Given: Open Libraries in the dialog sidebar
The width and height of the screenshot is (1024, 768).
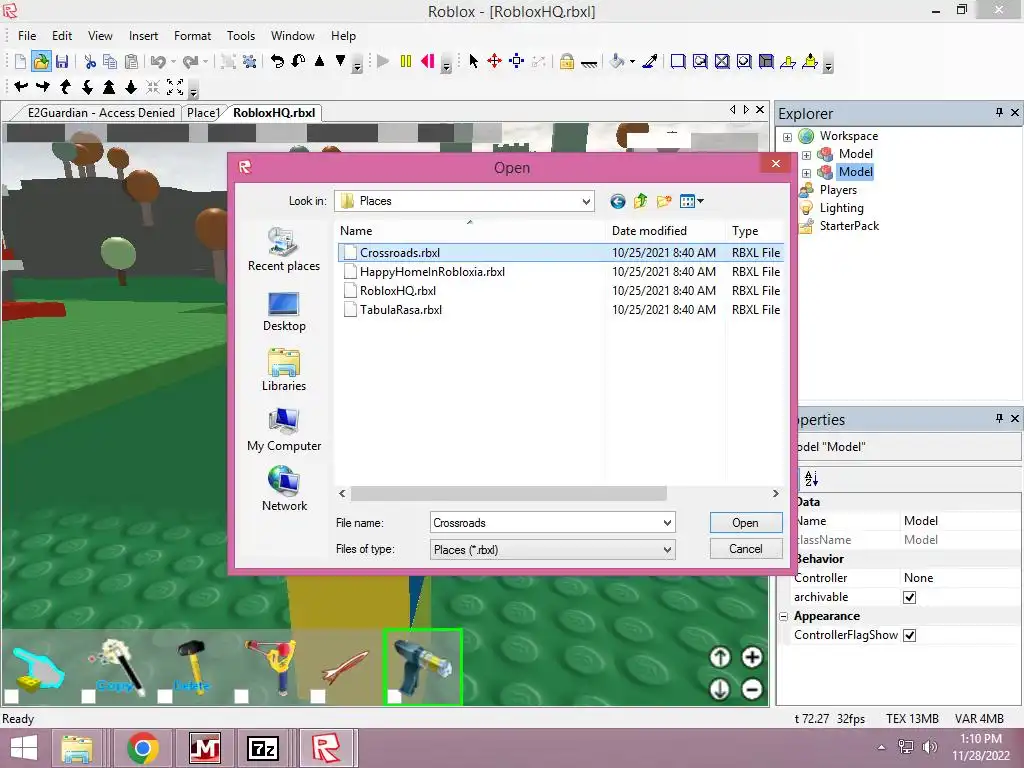Looking at the screenshot, I should tap(284, 370).
